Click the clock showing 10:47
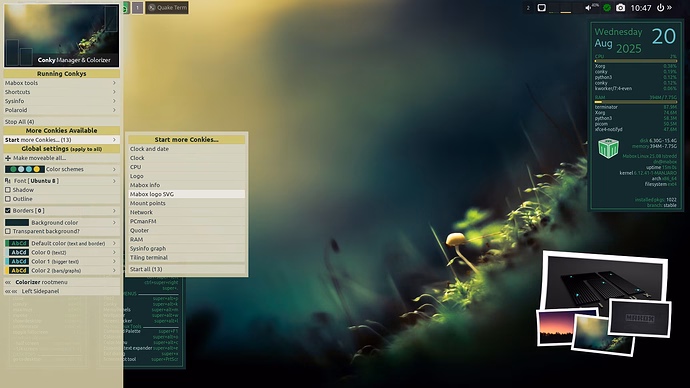Image resolution: width=690 pixels, height=388 pixels. 641,8
